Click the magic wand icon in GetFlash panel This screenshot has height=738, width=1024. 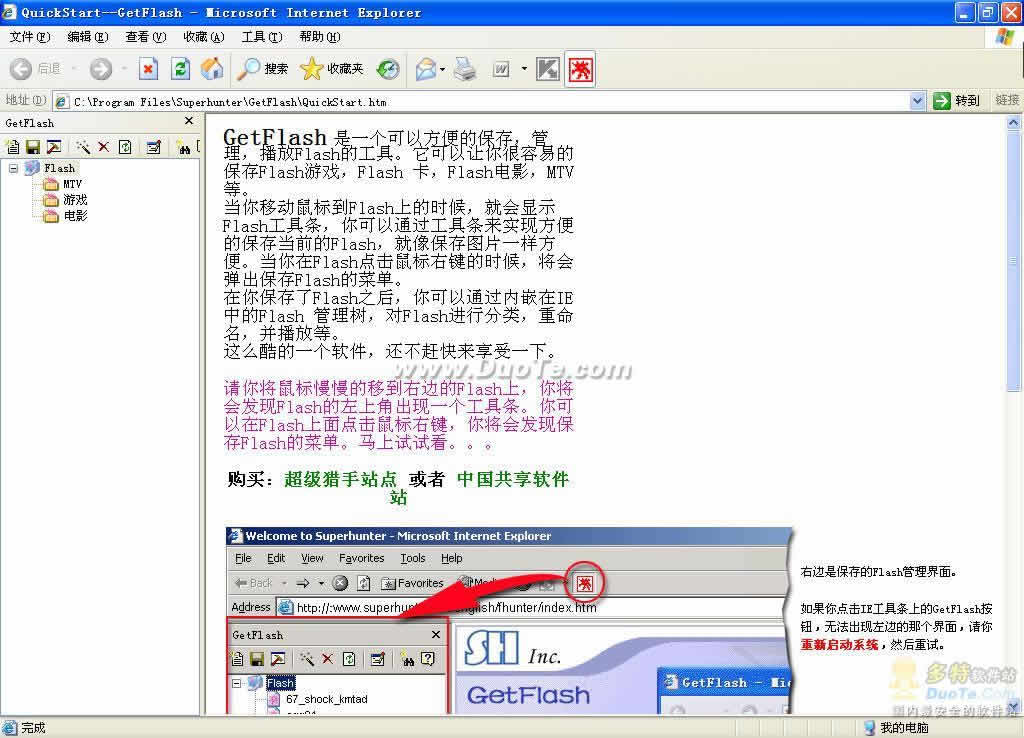83,147
